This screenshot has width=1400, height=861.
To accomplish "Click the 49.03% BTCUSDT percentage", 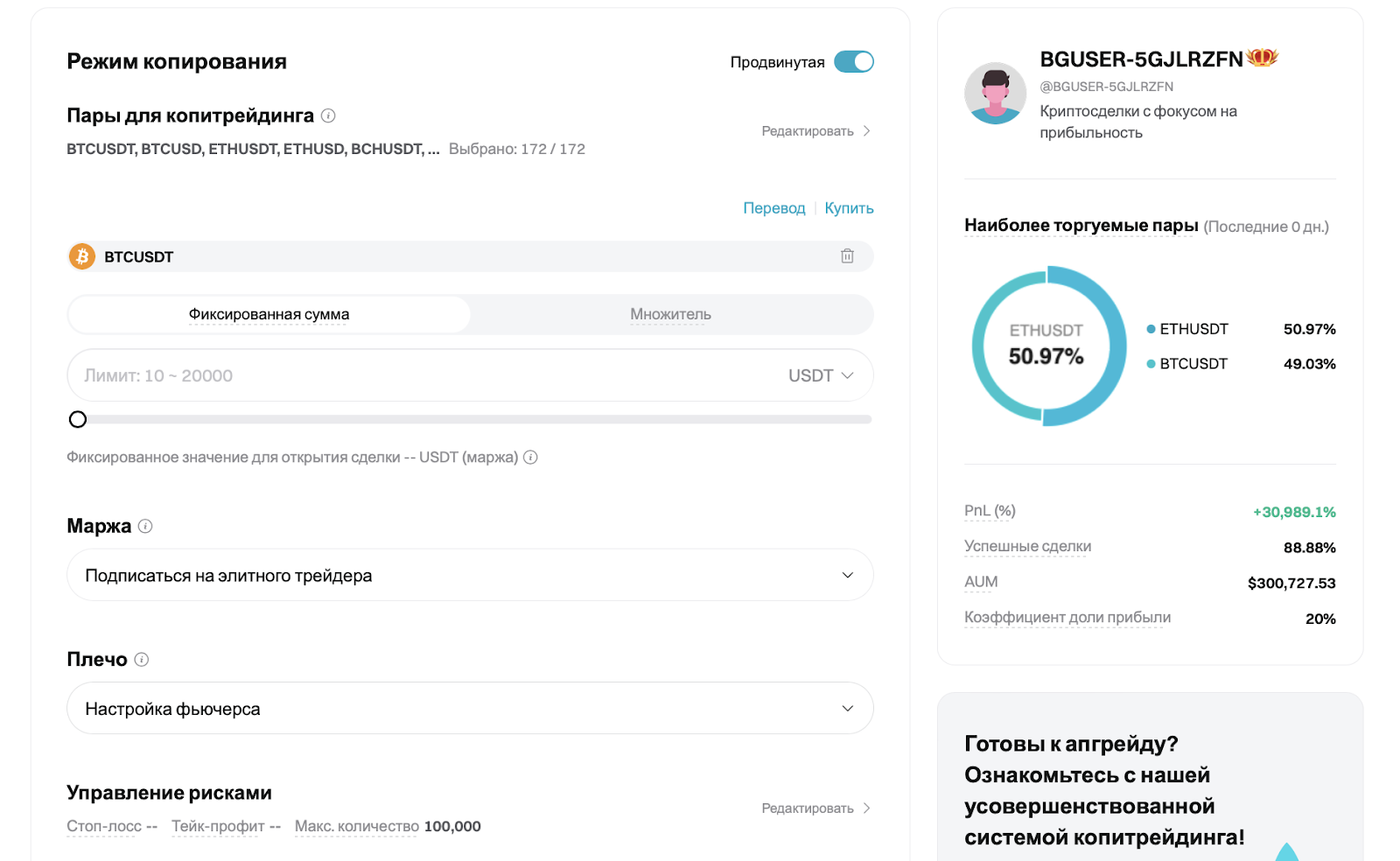I will [1310, 364].
